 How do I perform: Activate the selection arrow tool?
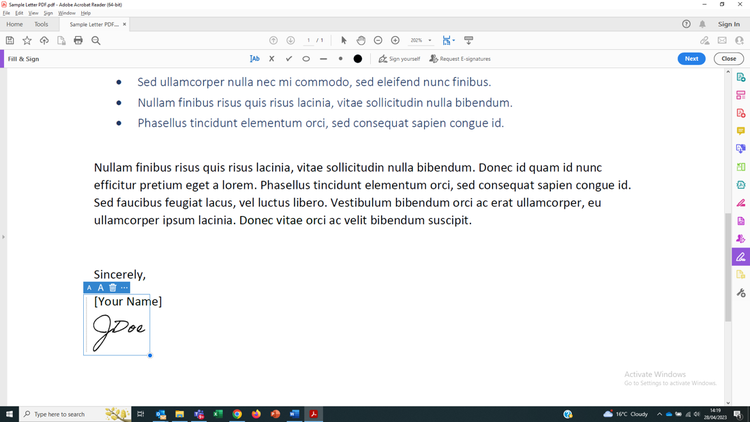click(x=343, y=41)
